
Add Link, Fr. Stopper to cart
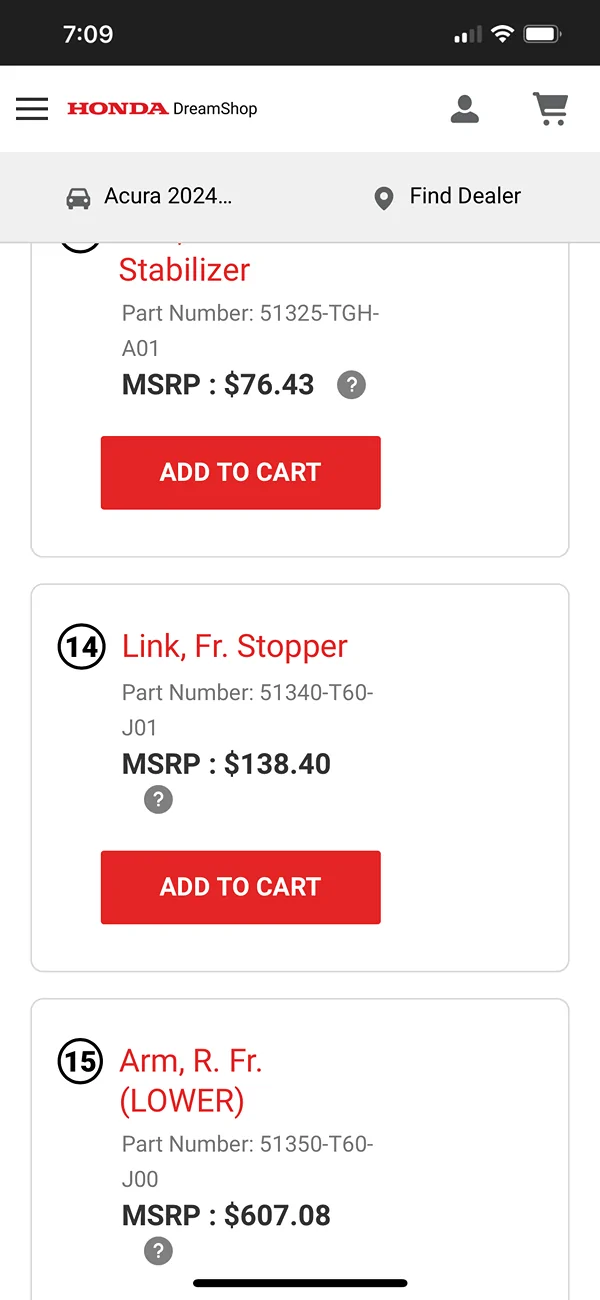[240, 887]
